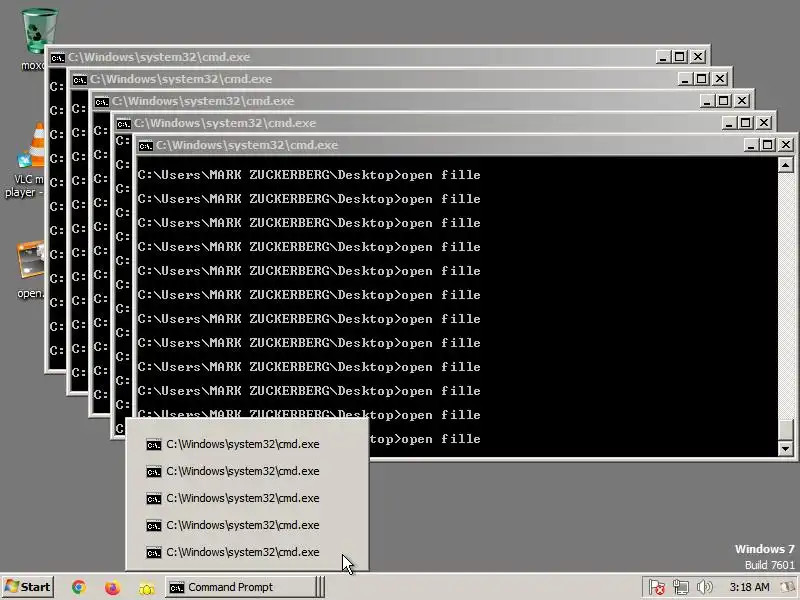
Task: Open the network icon in the system tray
Action: (680, 587)
